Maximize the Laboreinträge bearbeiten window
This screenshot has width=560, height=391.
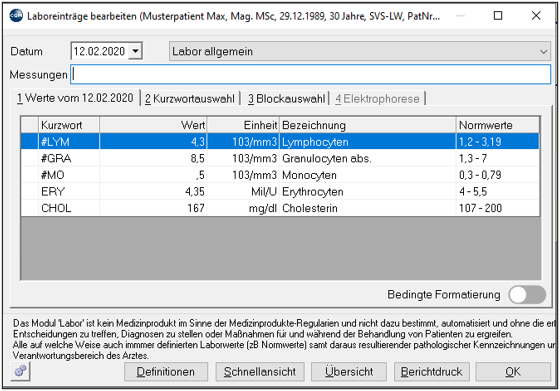pyautogui.click(x=498, y=16)
